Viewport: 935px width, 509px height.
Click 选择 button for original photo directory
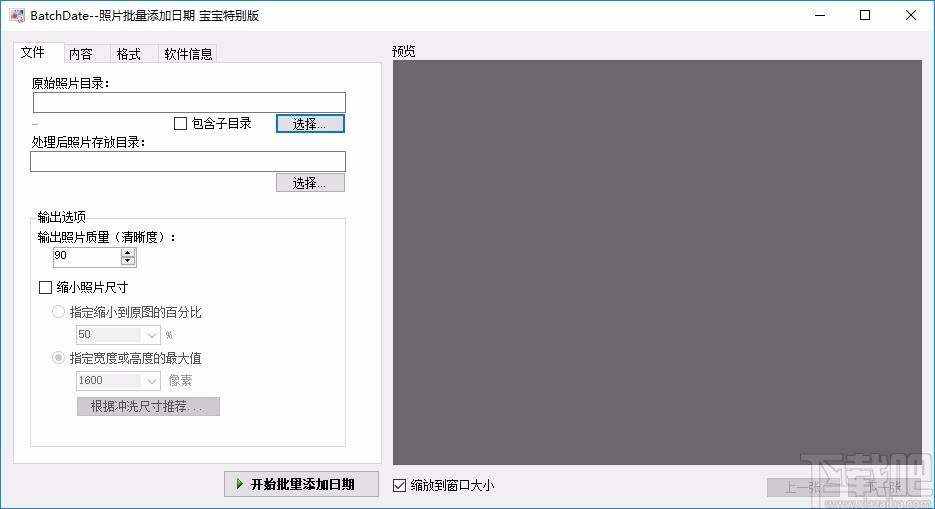[x=310, y=123]
